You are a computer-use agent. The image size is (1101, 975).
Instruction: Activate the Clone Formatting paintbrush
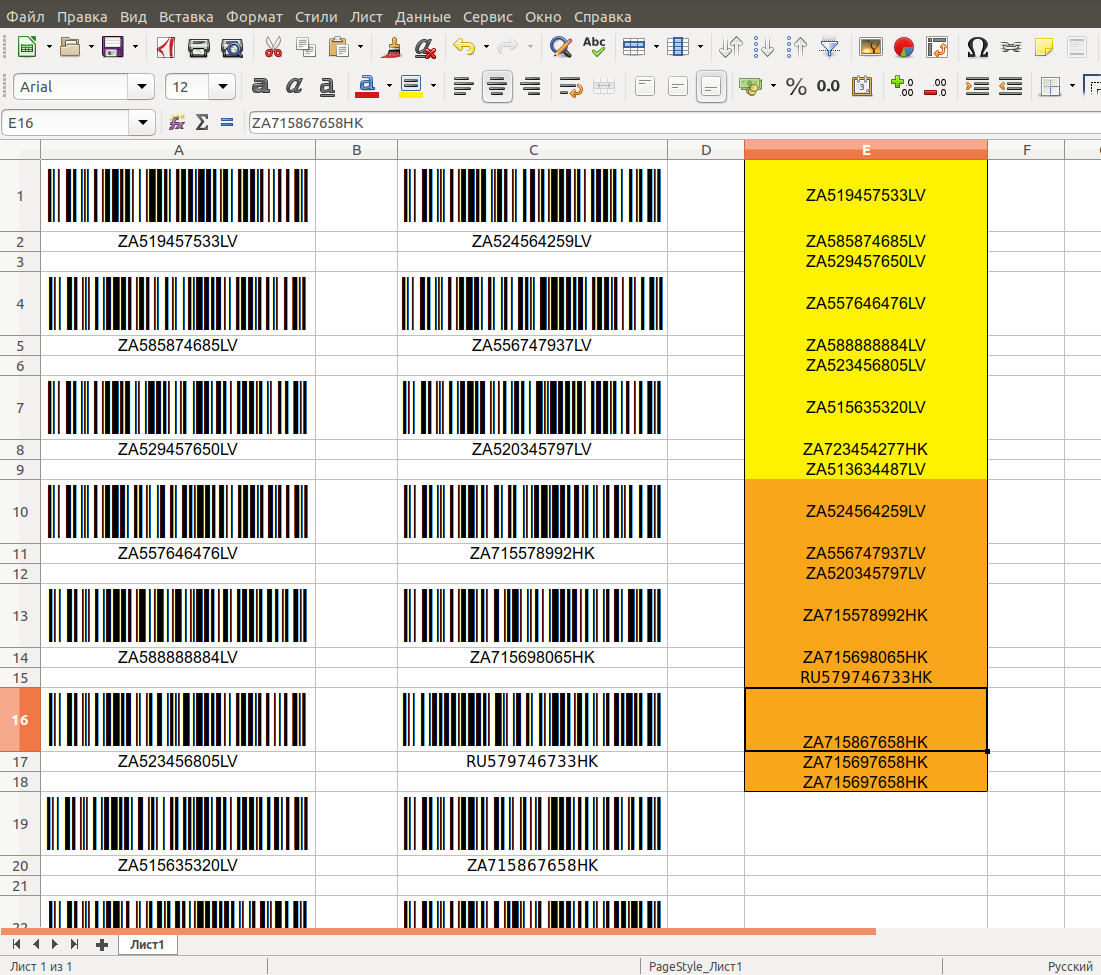391,47
